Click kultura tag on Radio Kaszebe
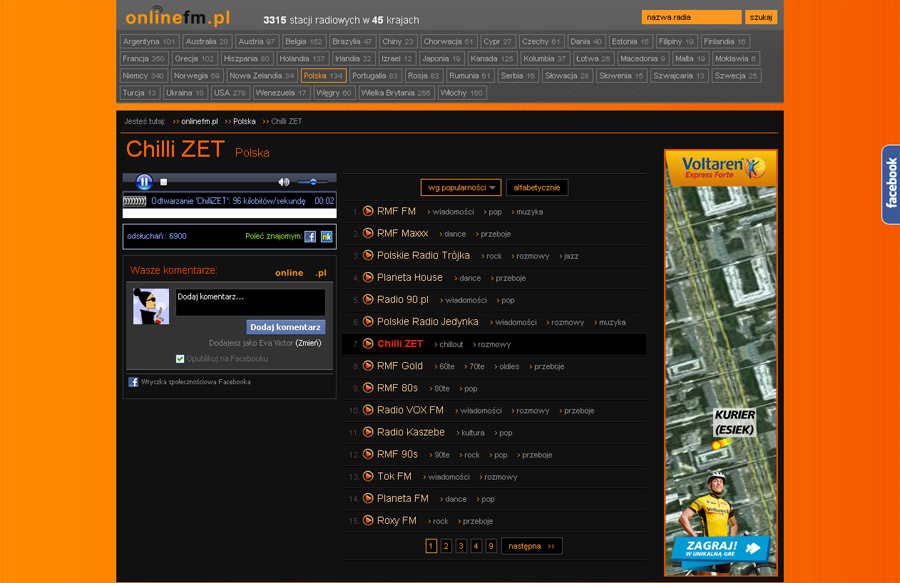 (473, 433)
